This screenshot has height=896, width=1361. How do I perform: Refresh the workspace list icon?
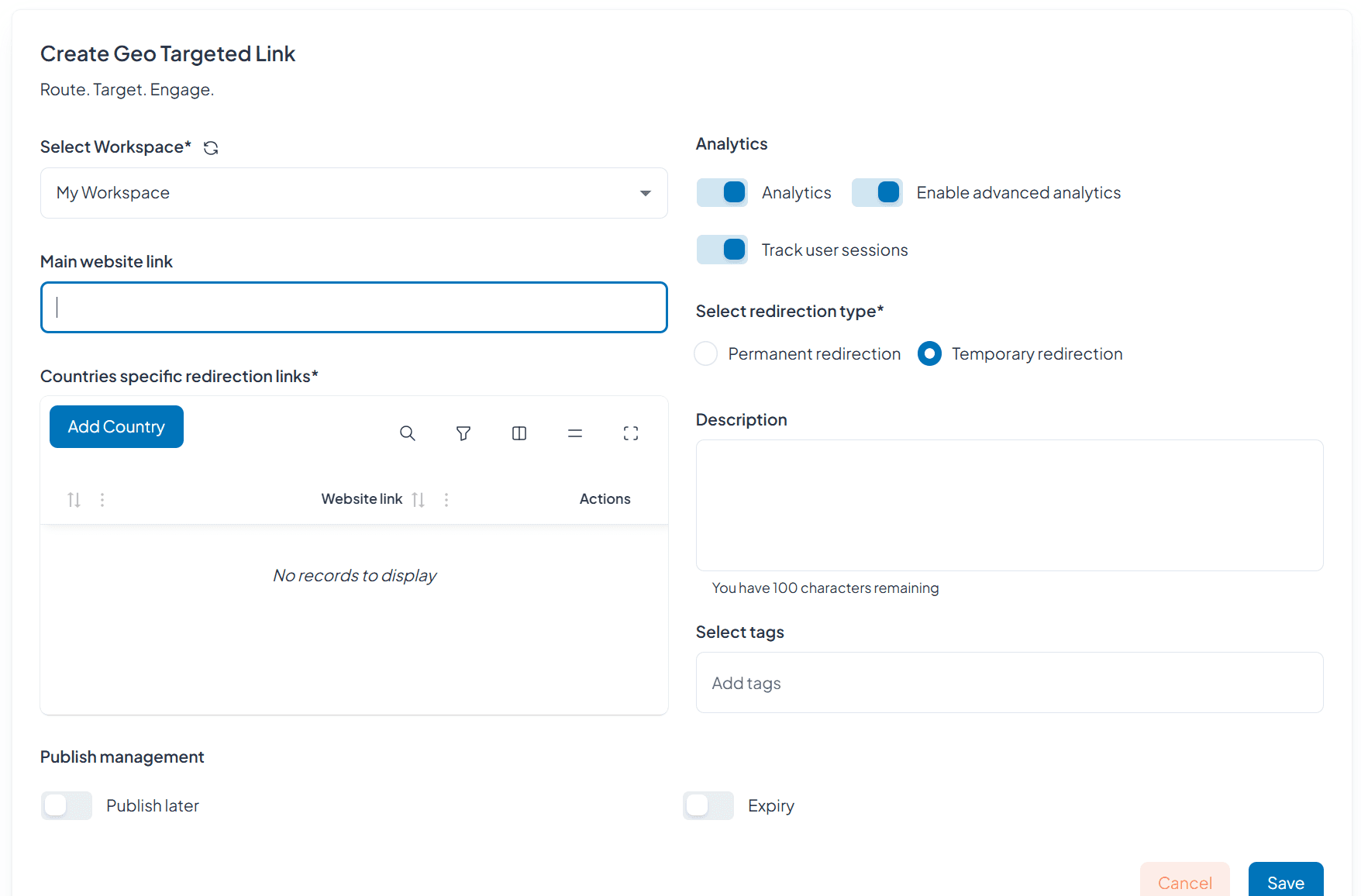(x=211, y=148)
